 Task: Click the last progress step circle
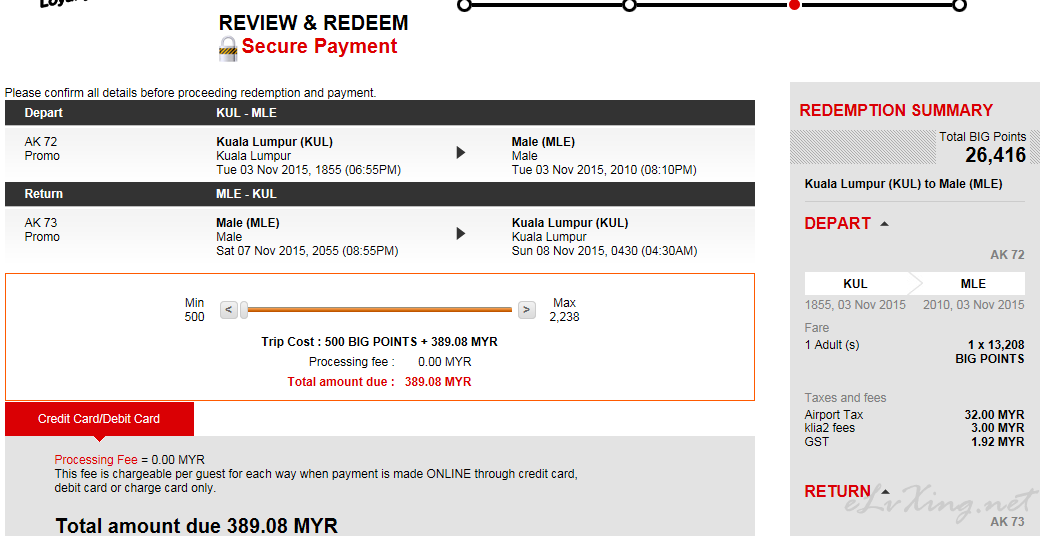point(959,5)
